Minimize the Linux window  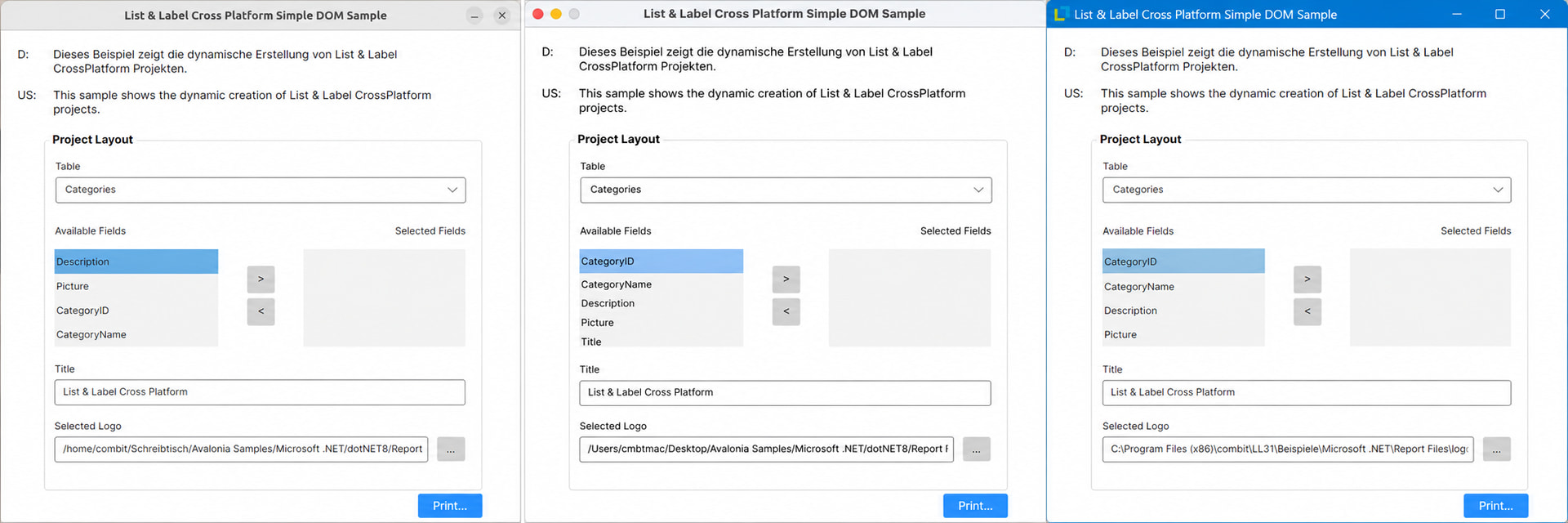[474, 16]
